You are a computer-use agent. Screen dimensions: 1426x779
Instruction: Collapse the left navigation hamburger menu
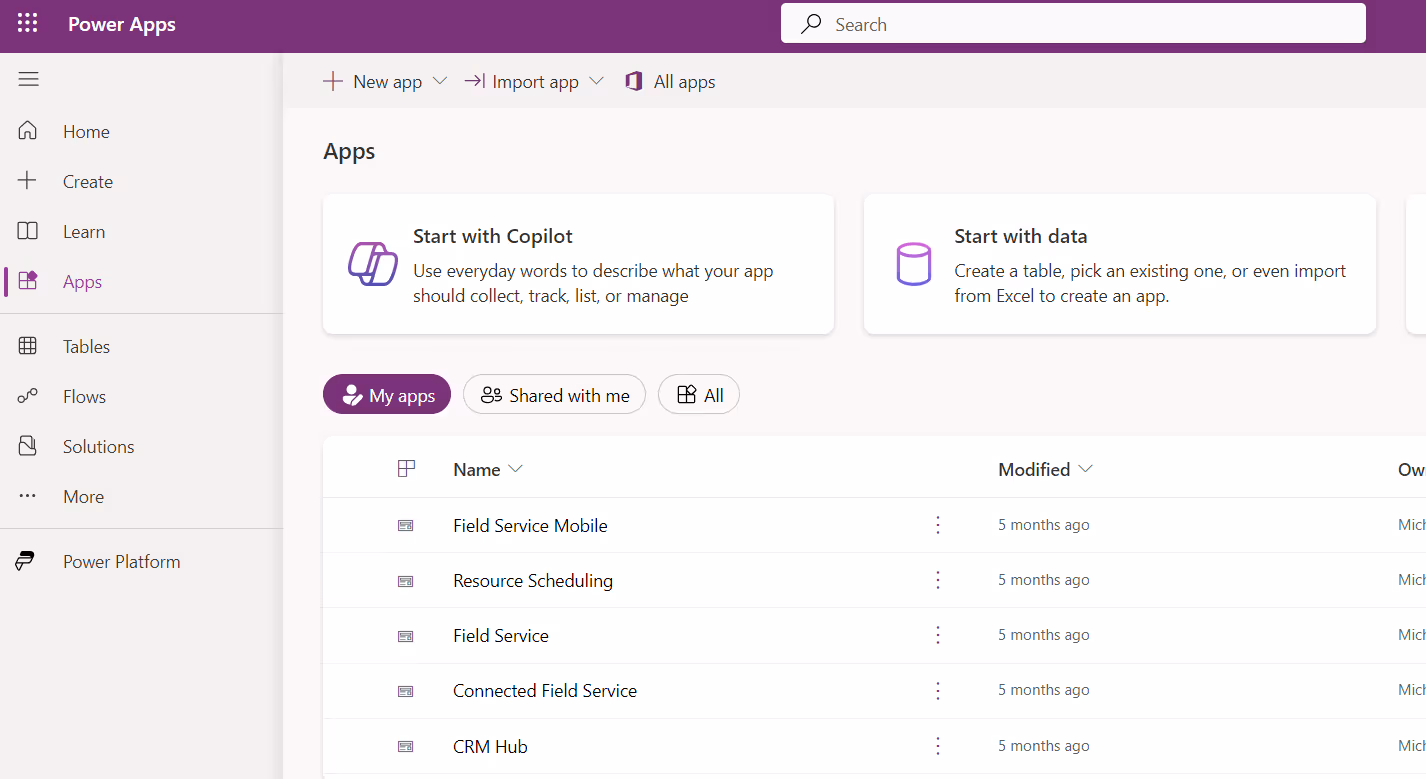tap(28, 79)
